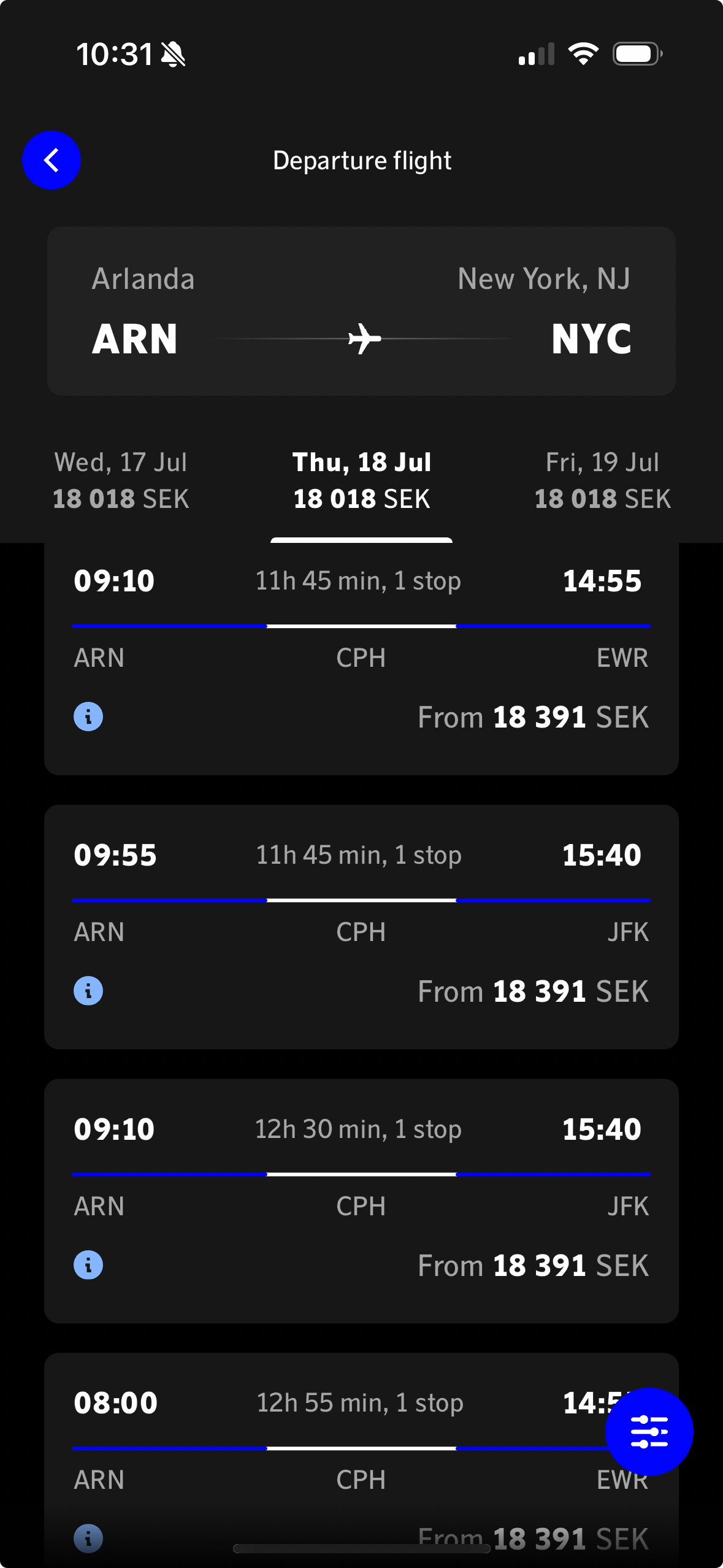723x1568 pixels.
Task: Tap info icon on 09:55–15:40 flight
Action: click(x=88, y=991)
